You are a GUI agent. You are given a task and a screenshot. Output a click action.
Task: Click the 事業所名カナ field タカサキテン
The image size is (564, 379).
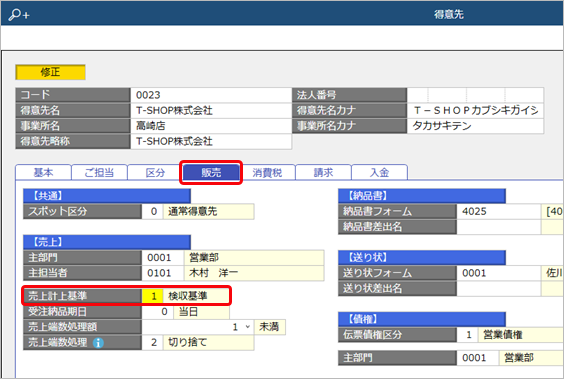(475, 126)
